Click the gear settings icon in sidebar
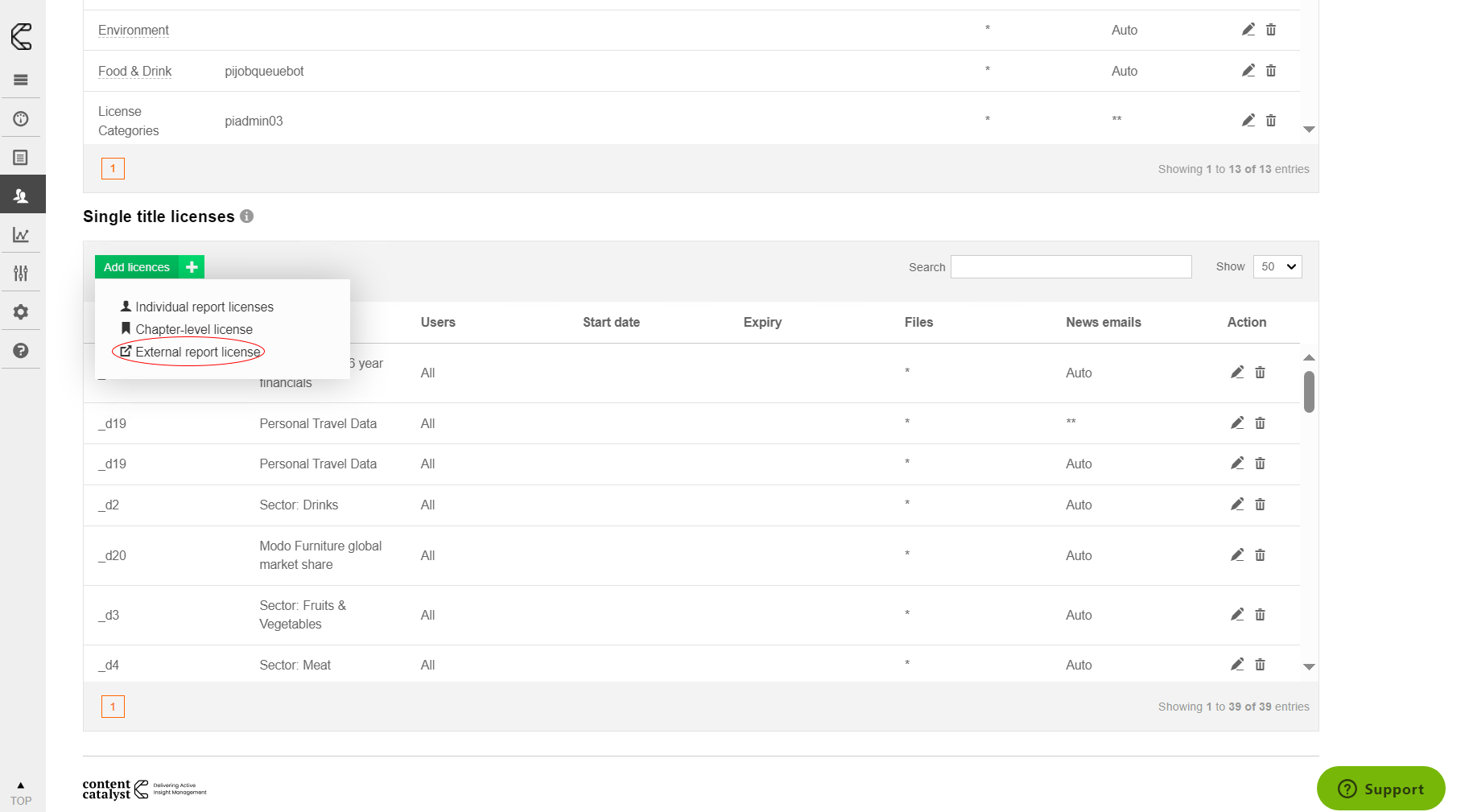Screen dimensions: 1465x812 21,312
